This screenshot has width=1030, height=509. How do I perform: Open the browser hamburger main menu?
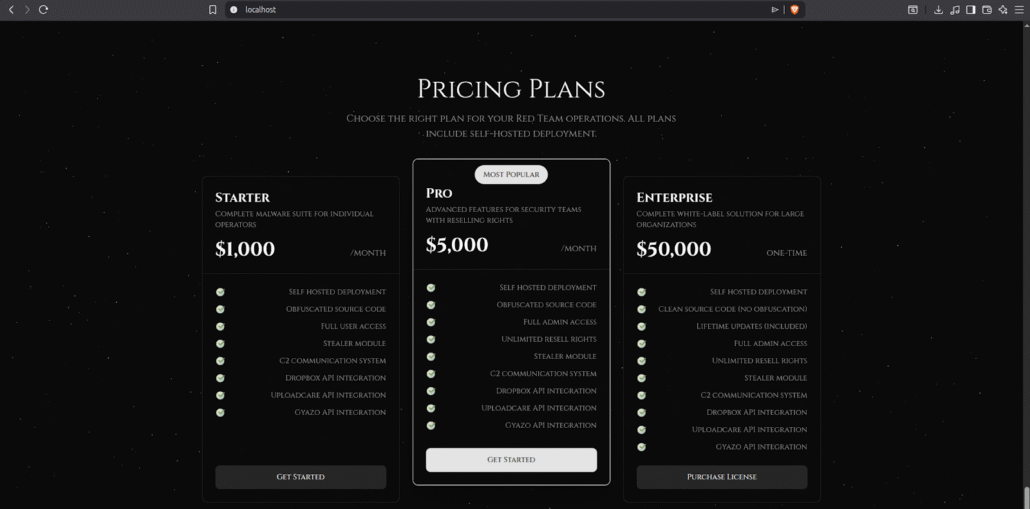coord(1018,9)
